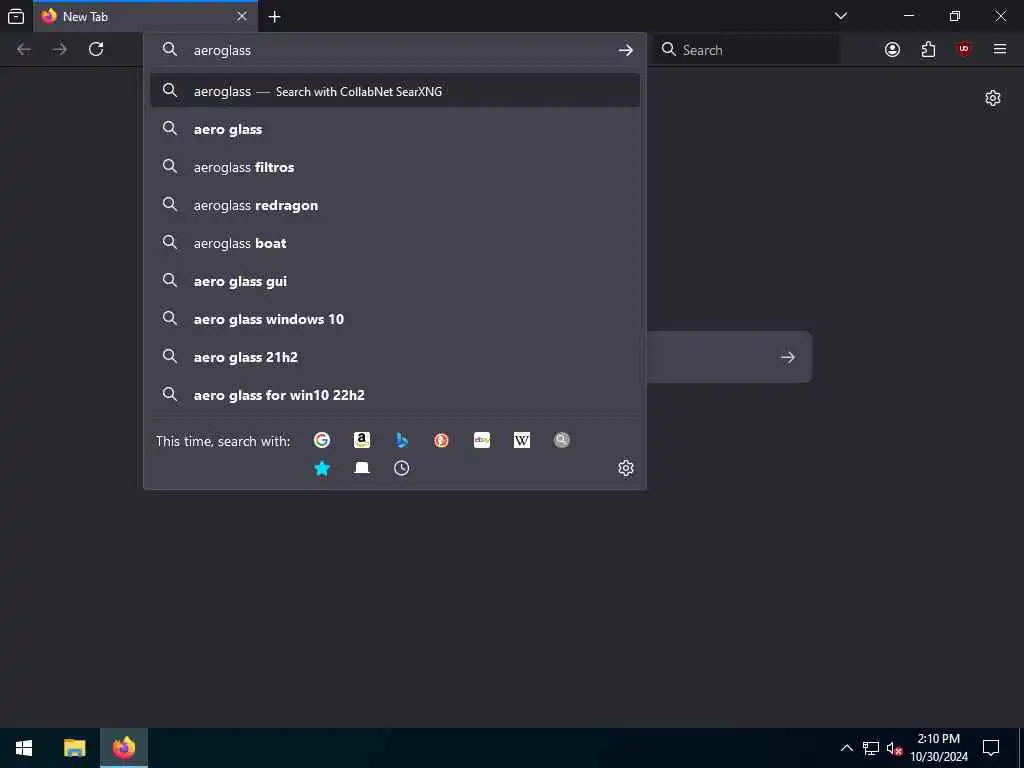Reload the current page

(x=96, y=50)
